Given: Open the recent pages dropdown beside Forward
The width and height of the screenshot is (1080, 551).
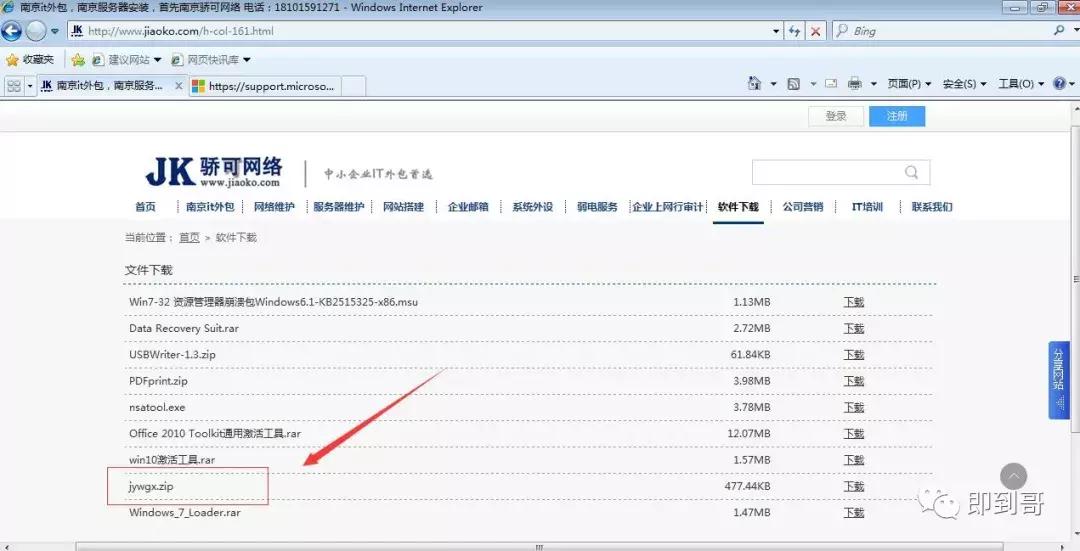Looking at the screenshot, I should pyautogui.click(x=55, y=32).
